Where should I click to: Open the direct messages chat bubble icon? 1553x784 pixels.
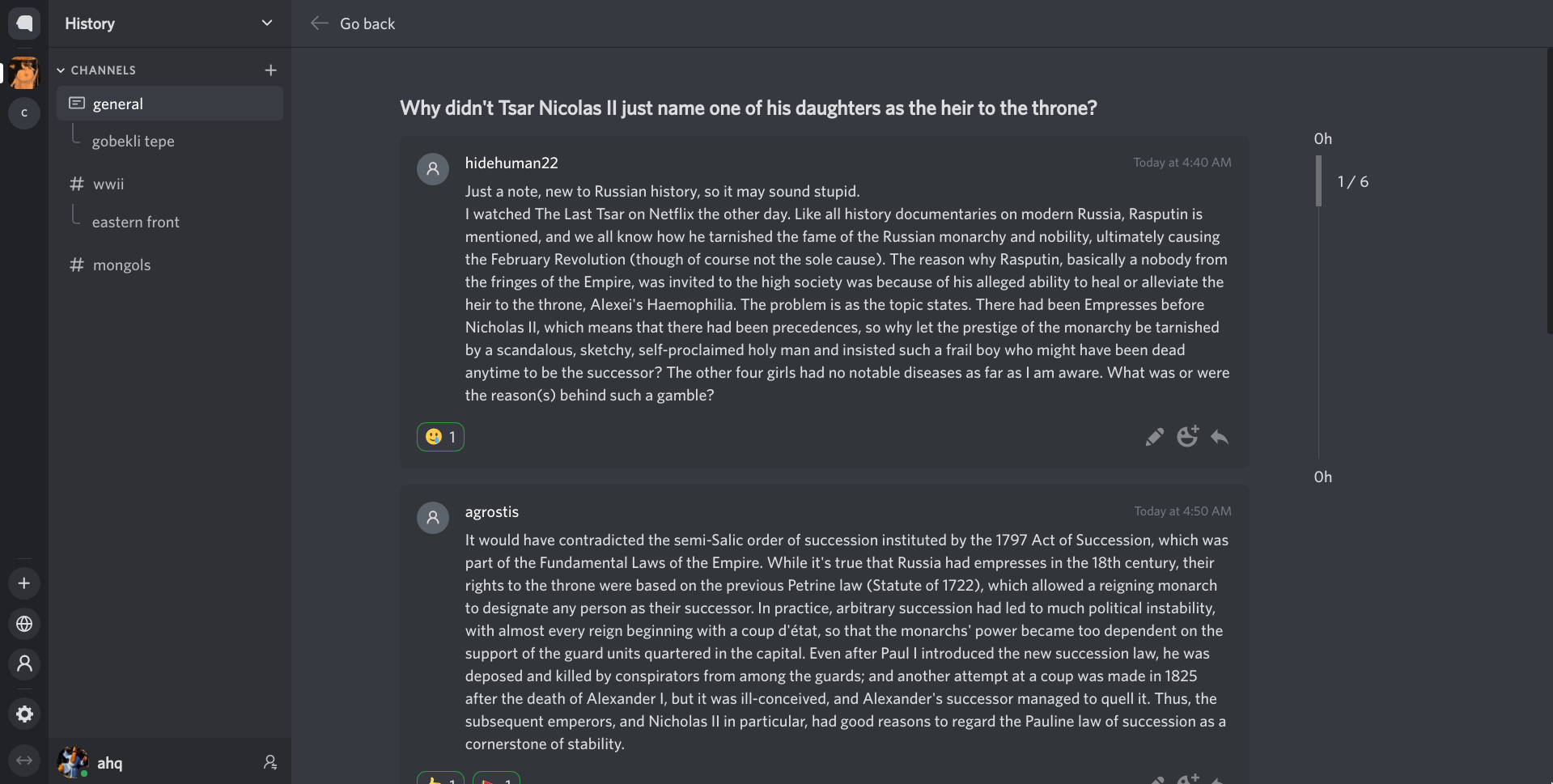coord(24,23)
